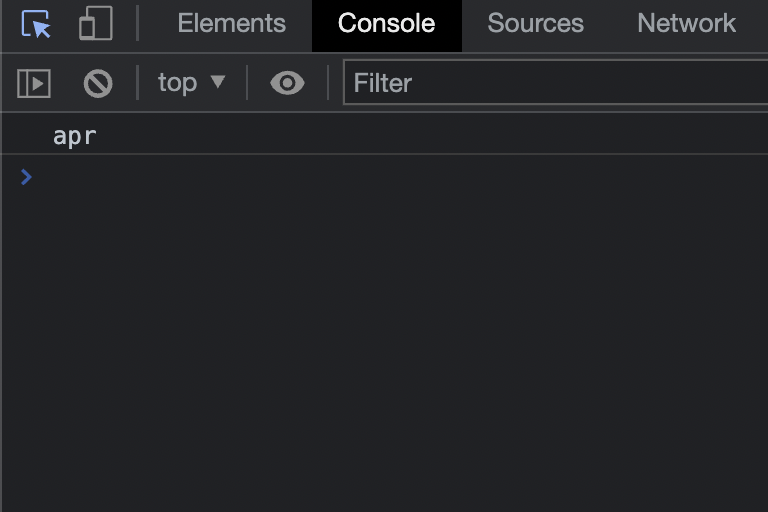The width and height of the screenshot is (768, 512).
Task: Show the console sidebar panel icon
Action: coord(34,83)
